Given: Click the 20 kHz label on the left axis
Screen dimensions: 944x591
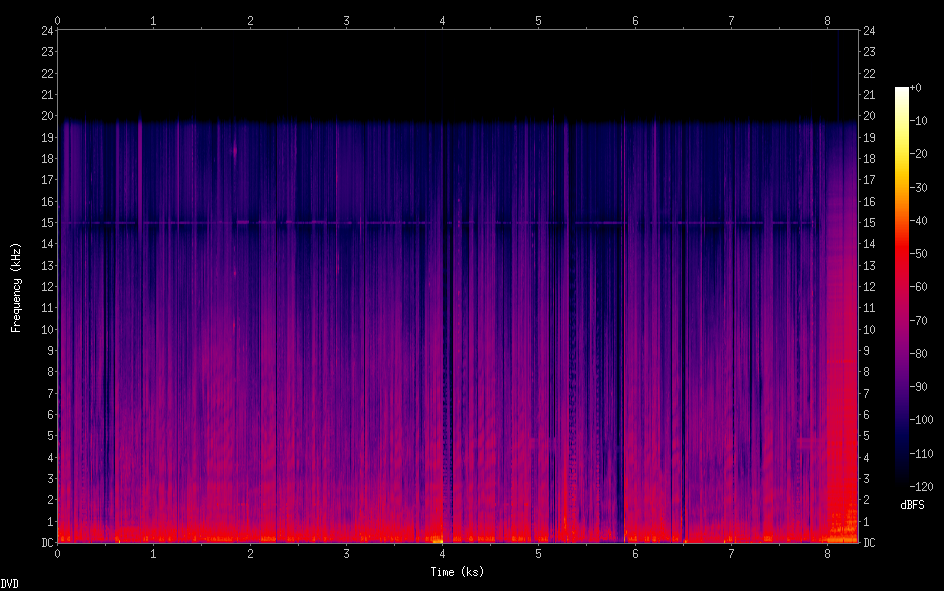Looking at the screenshot, I should click(46, 116).
